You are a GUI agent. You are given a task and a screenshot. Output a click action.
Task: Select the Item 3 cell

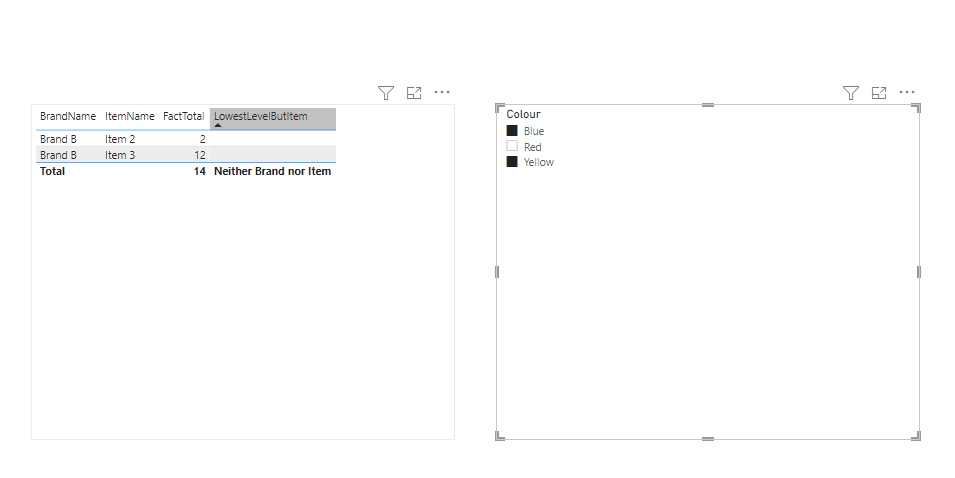[x=120, y=155]
